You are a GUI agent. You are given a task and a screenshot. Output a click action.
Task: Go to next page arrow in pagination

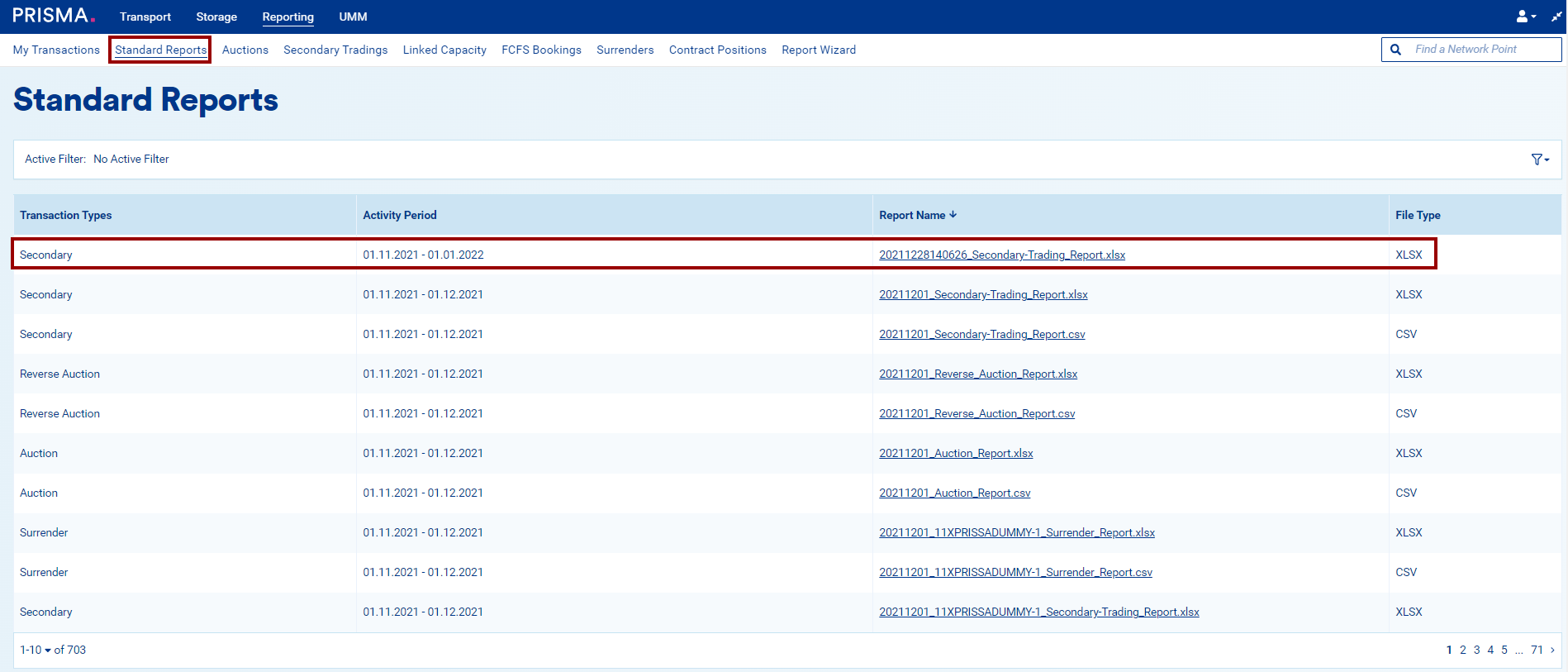click(1552, 650)
